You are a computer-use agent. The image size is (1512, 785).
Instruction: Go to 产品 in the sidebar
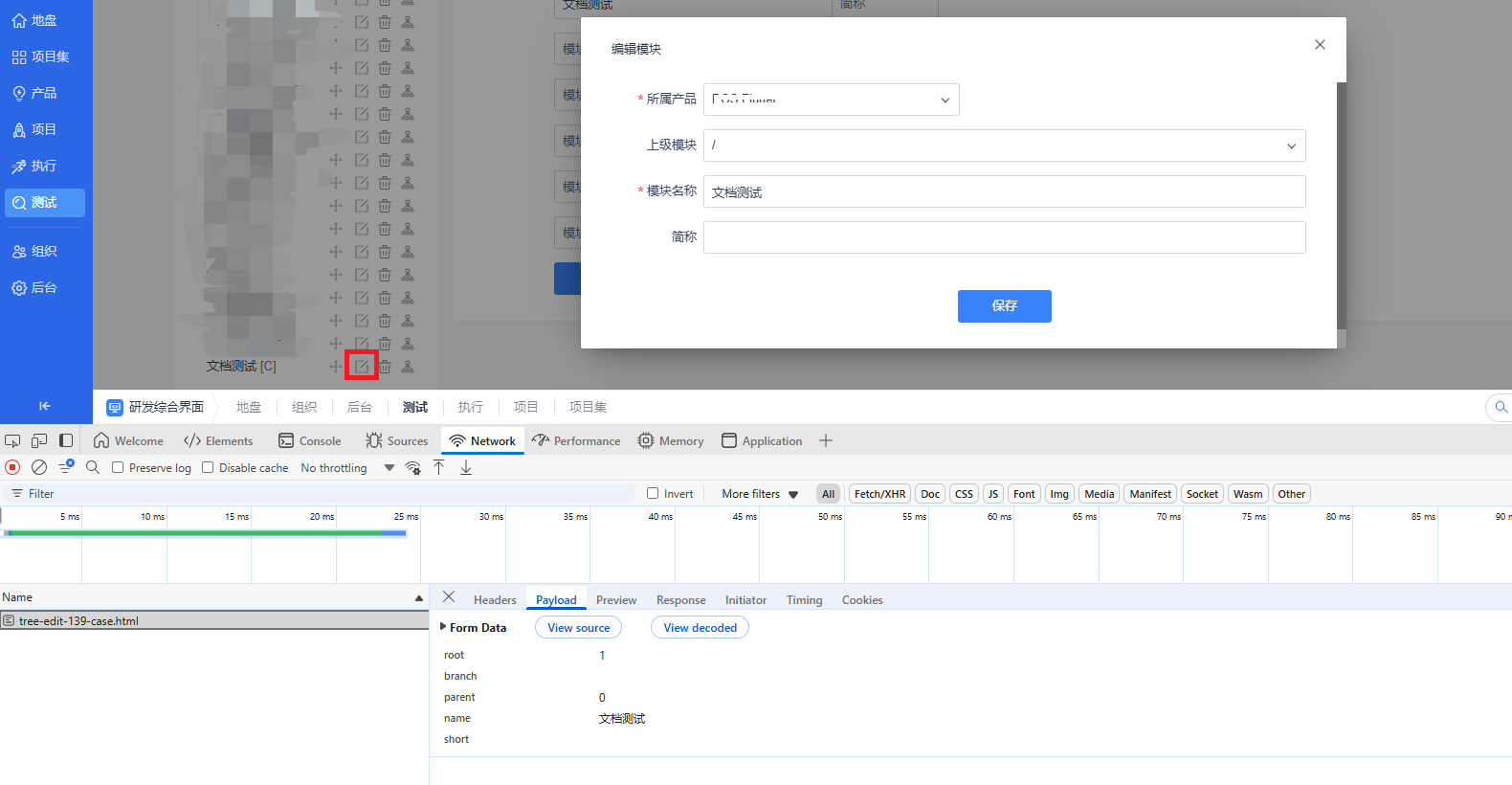pos(34,93)
